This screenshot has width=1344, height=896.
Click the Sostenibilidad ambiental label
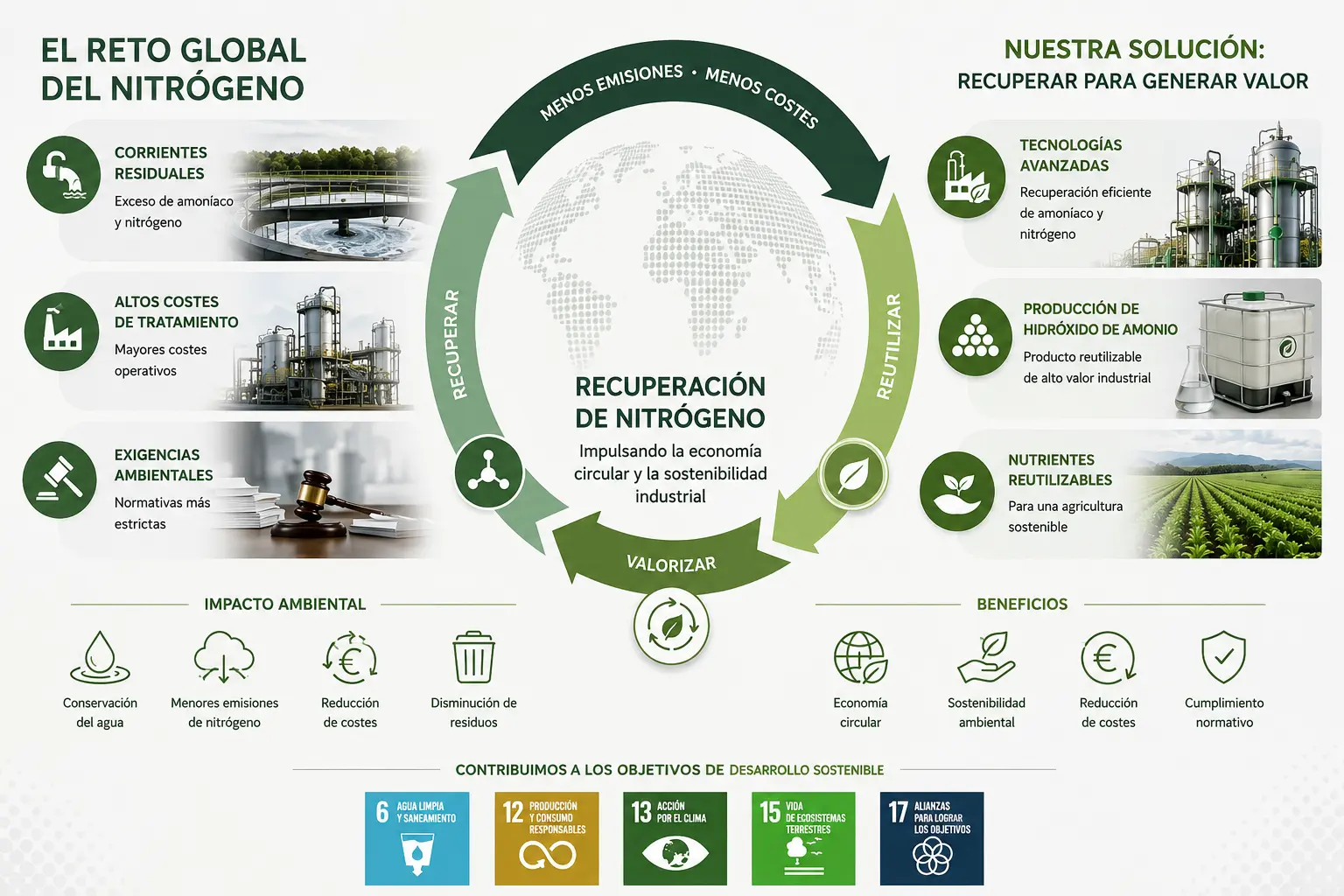click(986, 712)
